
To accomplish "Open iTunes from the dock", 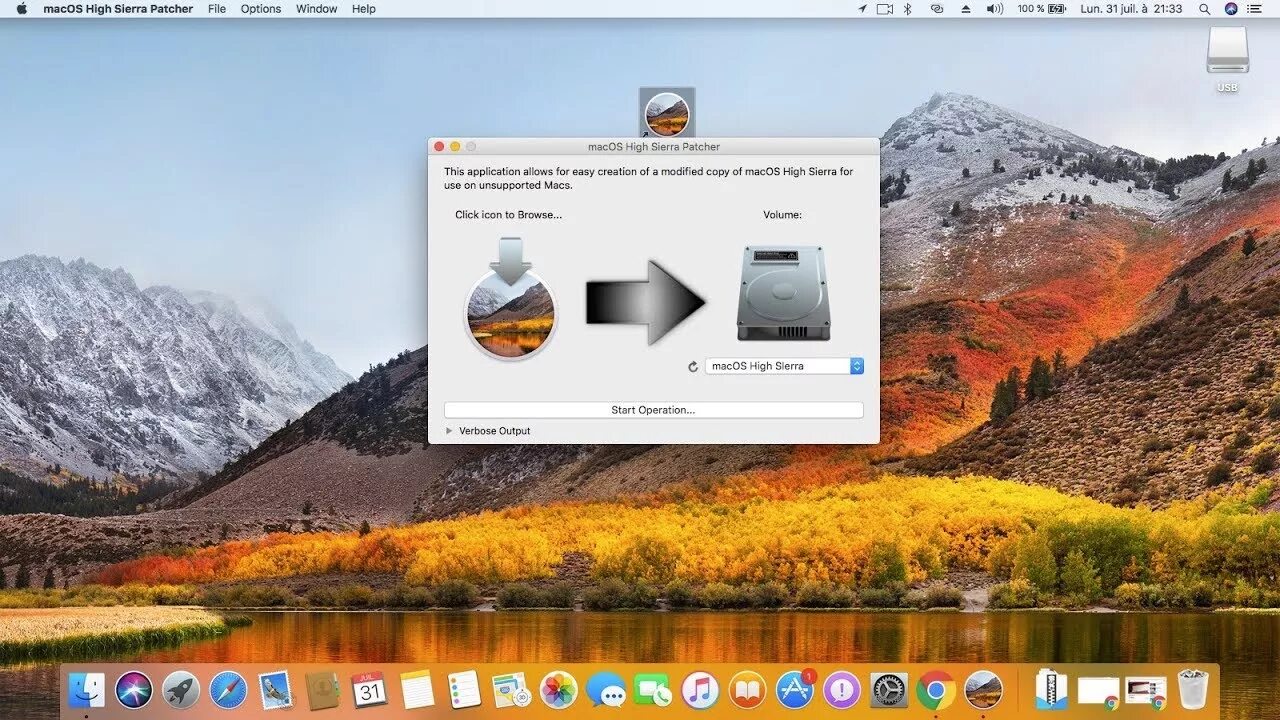I will tap(700, 690).
